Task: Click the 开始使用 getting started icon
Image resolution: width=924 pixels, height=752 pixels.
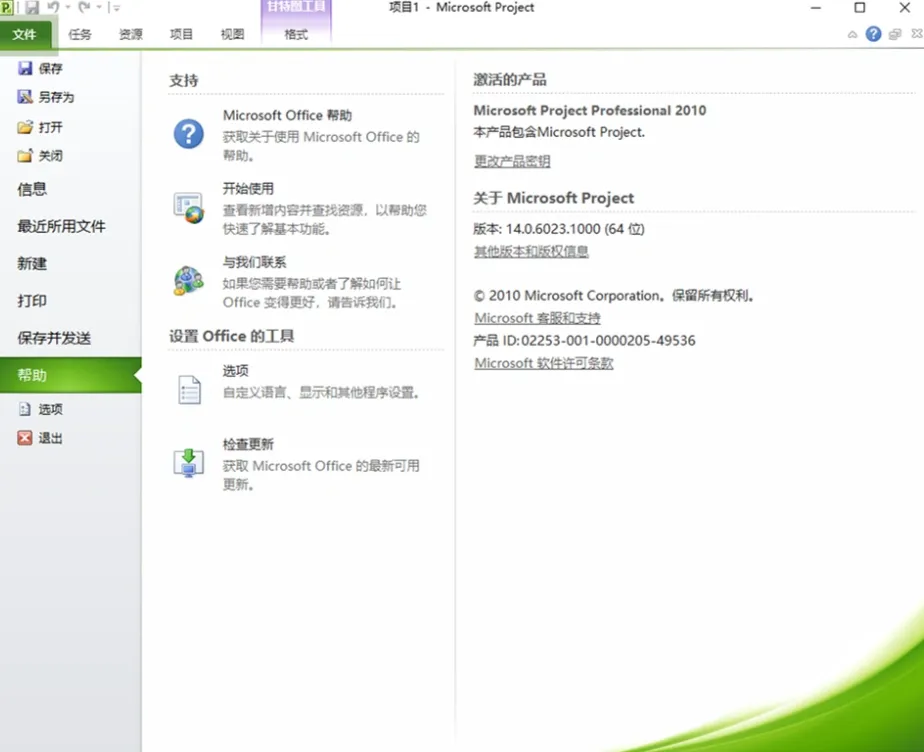Action: (189, 208)
